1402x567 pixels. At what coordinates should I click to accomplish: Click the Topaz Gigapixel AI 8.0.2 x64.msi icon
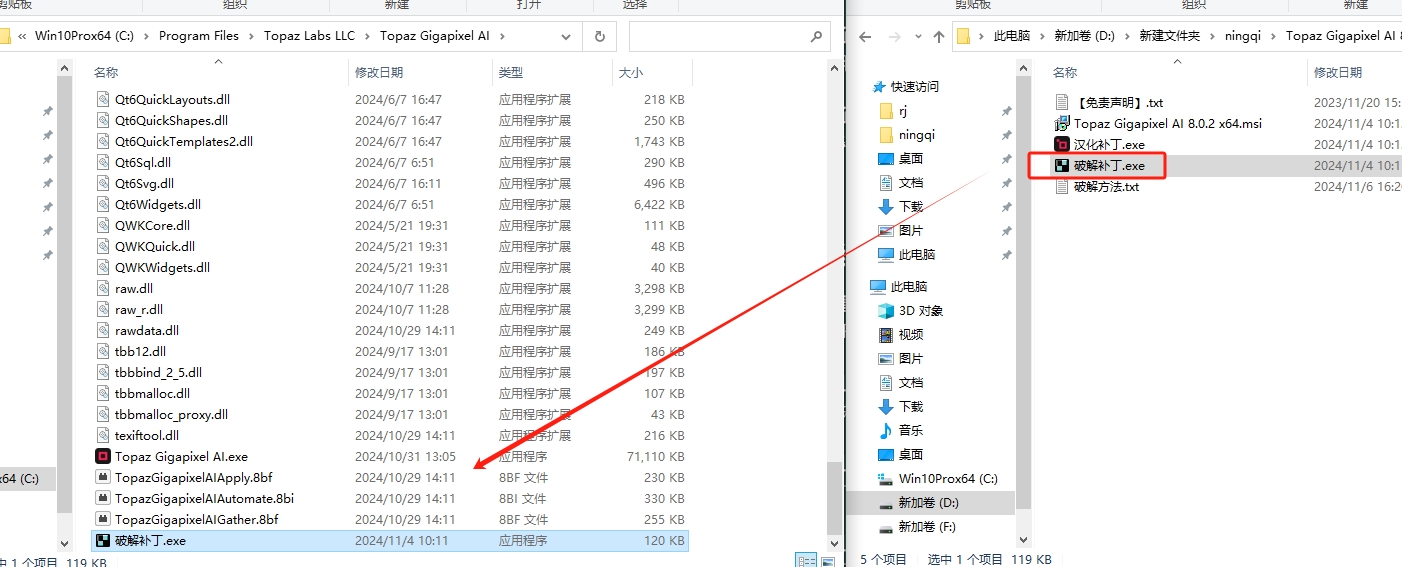[1063, 124]
